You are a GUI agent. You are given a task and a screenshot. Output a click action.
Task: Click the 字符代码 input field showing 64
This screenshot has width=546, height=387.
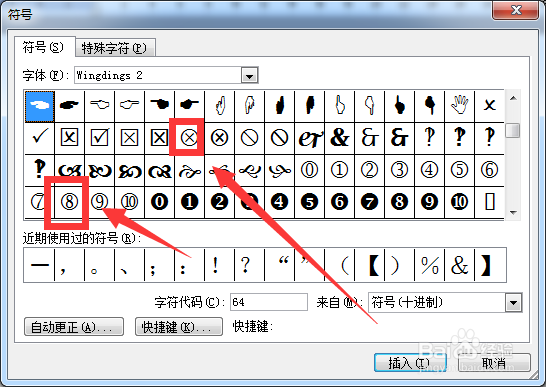click(269, 302)
